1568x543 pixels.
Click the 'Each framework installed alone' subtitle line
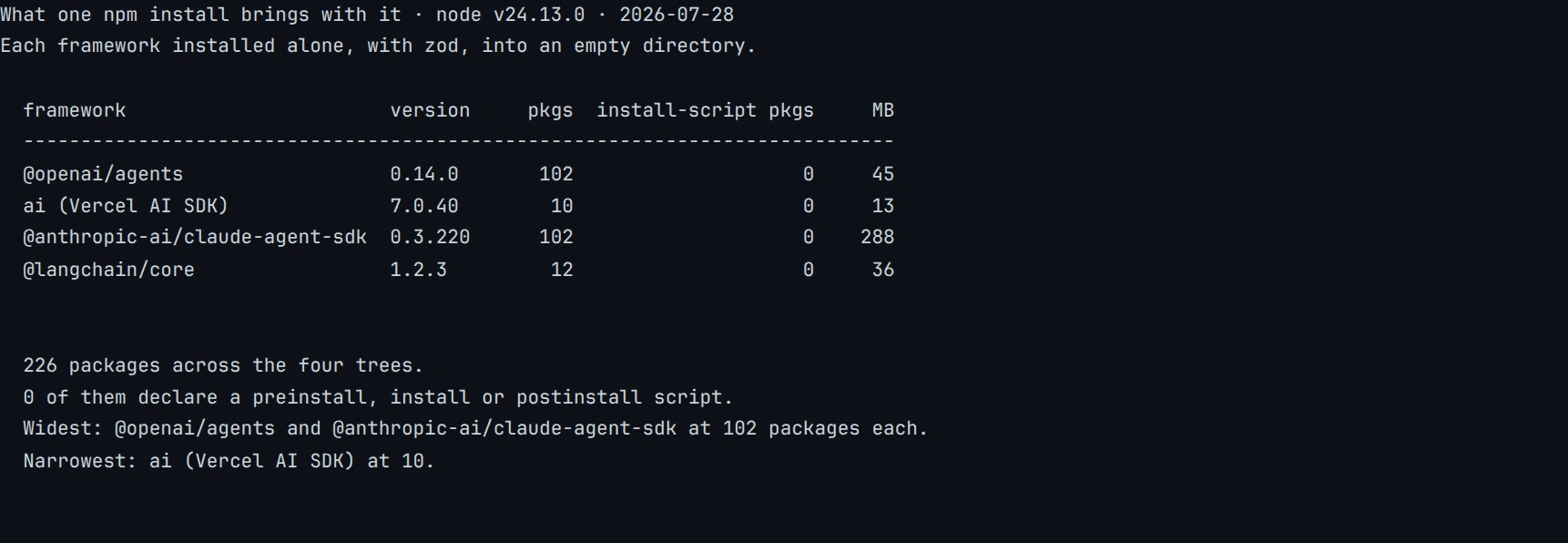pyautogui.click(x=378, y=46)
